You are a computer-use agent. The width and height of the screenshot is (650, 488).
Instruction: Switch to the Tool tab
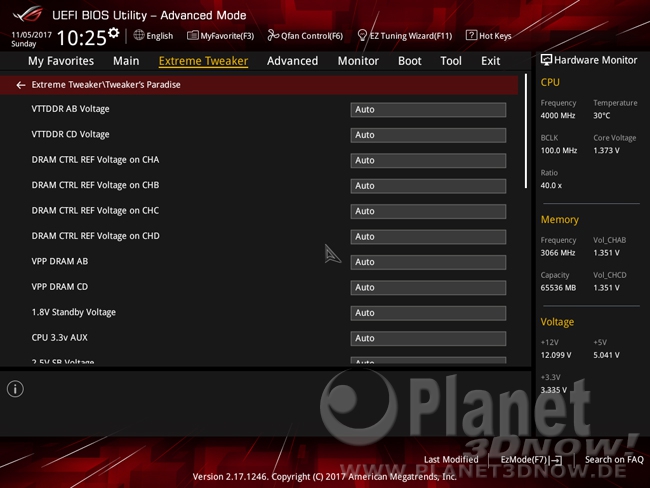pos(451,61)
